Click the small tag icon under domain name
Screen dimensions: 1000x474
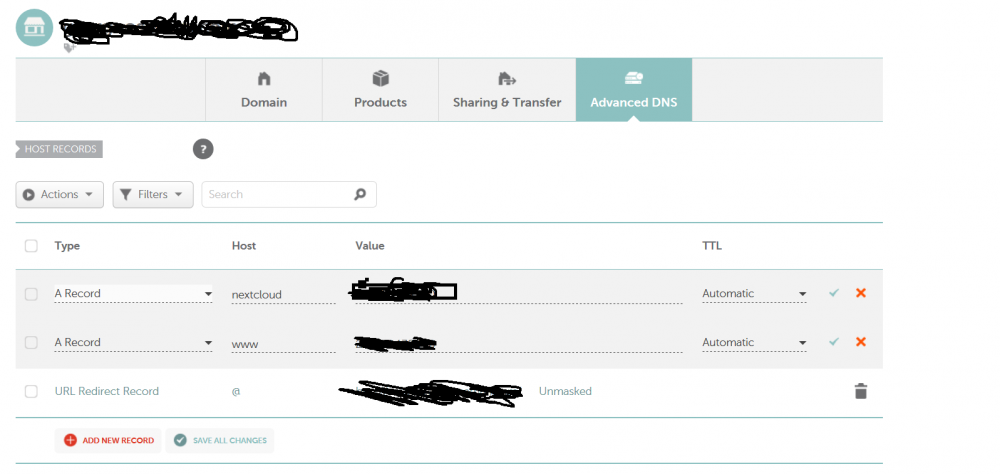pyautogui.click(x=70, y=48)
